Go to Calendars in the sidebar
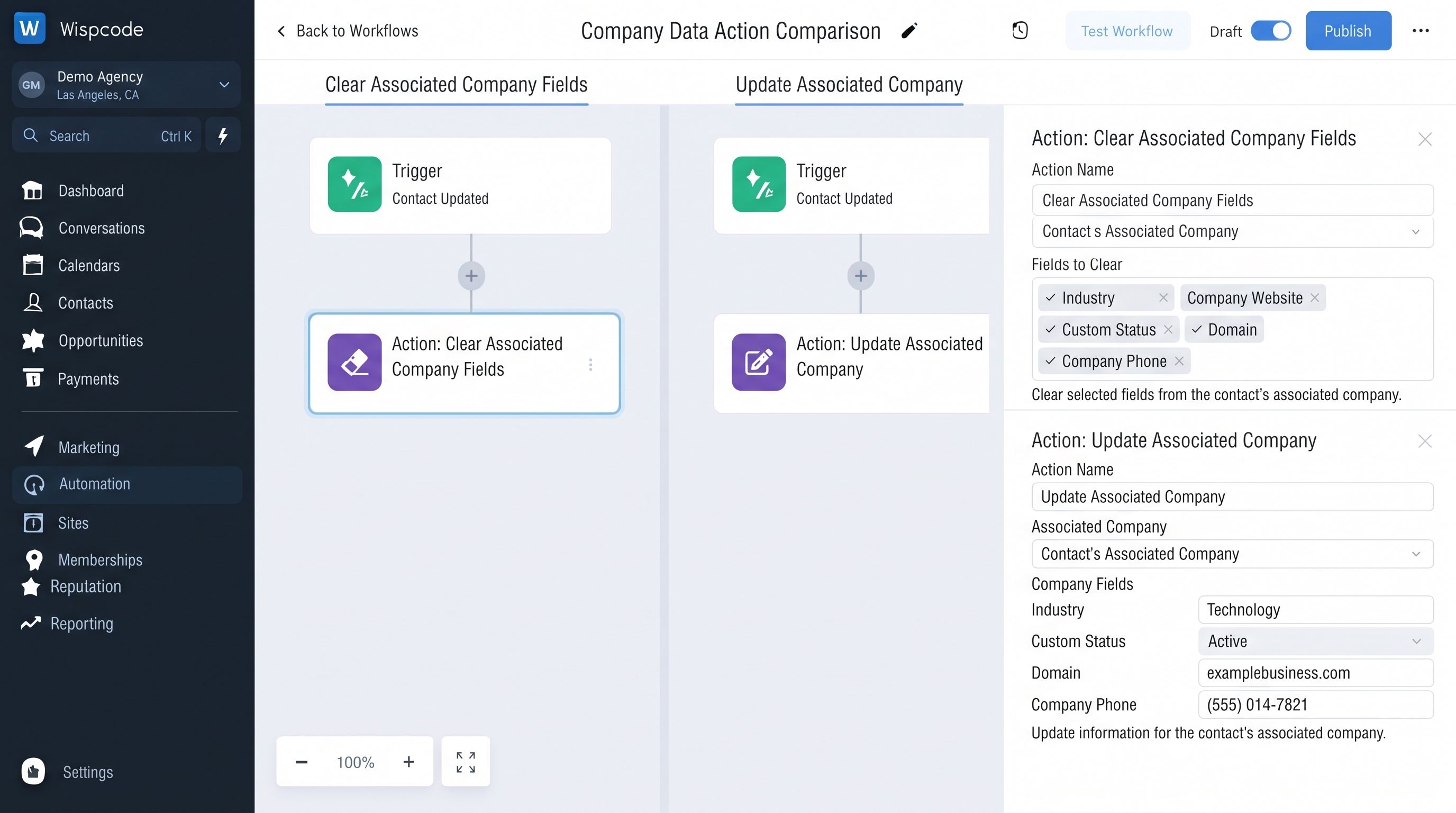This screenshot has width=1456, height=813. tap(71, 265)
